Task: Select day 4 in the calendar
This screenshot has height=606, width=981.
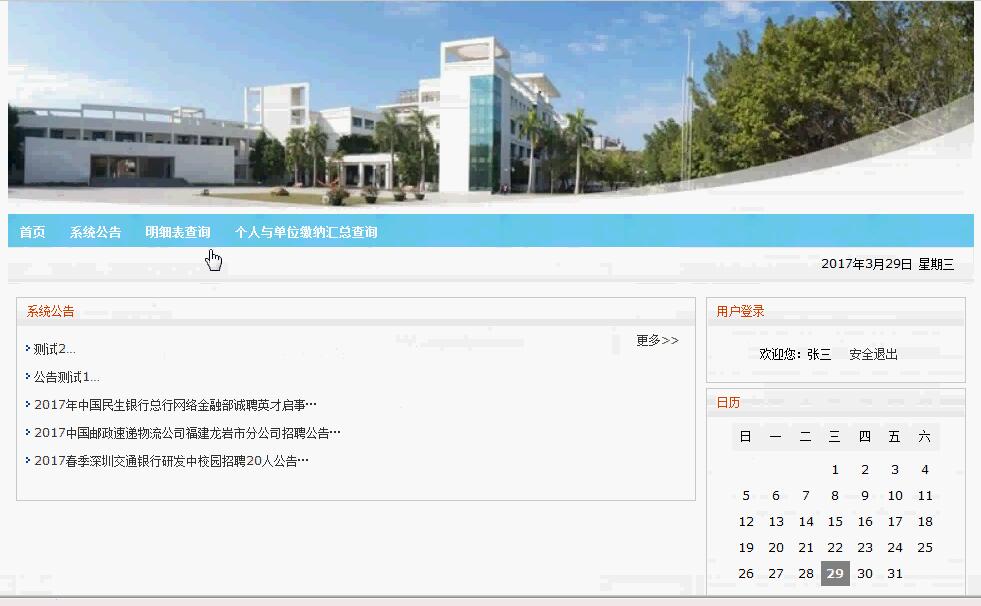Action: click(925, 470)
